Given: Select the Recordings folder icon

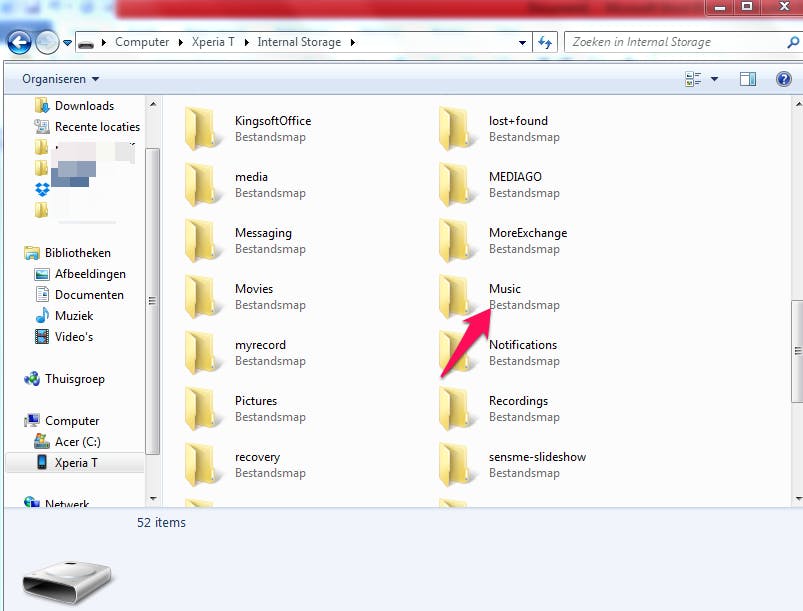Looking at the screenshot, I should [x=455, y=409].
